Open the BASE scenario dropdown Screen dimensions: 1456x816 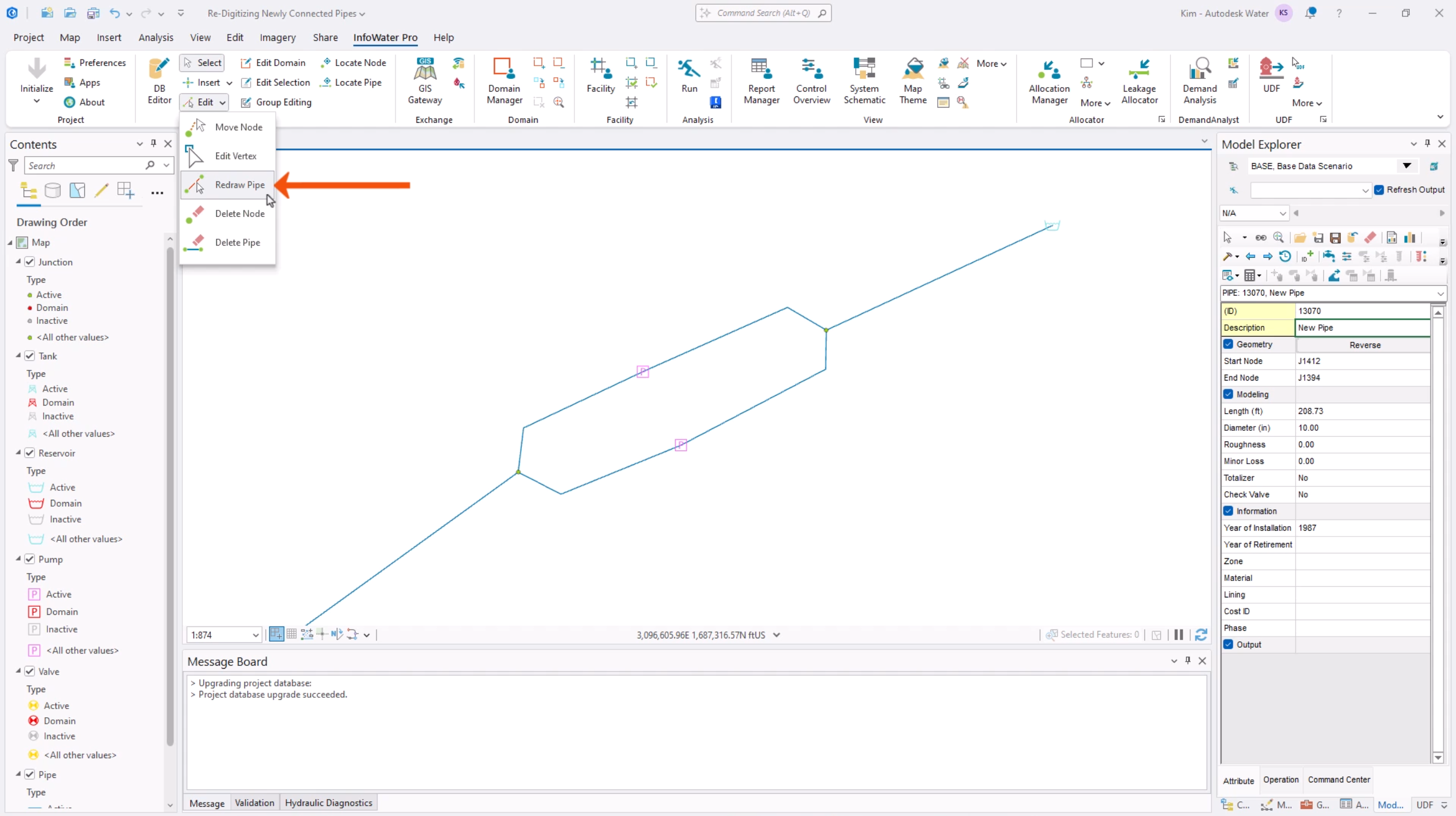pyautogui.click(x=1406, y=165)
